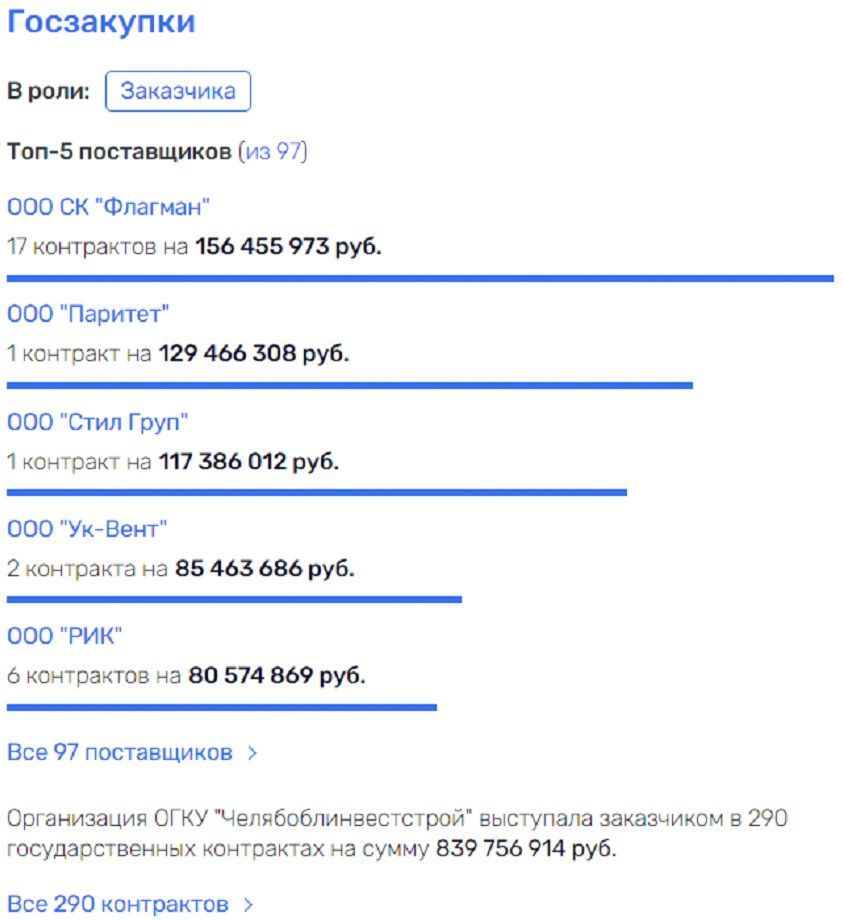The height and width of the screenshot is (921, 843).
Task: Open the ООО "Паритет" supplier link
Action: pyautogui.click(x=88, y=314)
